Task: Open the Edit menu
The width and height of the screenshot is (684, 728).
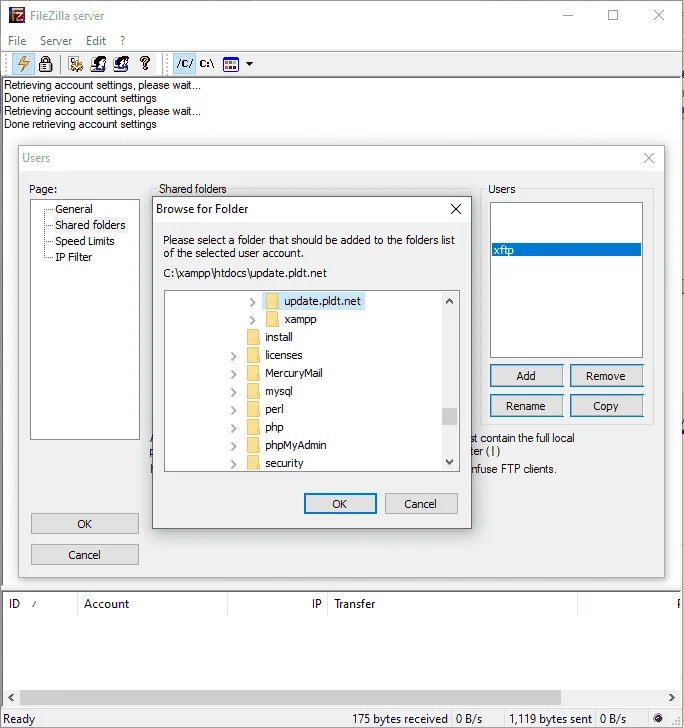Action: (96, 41)
